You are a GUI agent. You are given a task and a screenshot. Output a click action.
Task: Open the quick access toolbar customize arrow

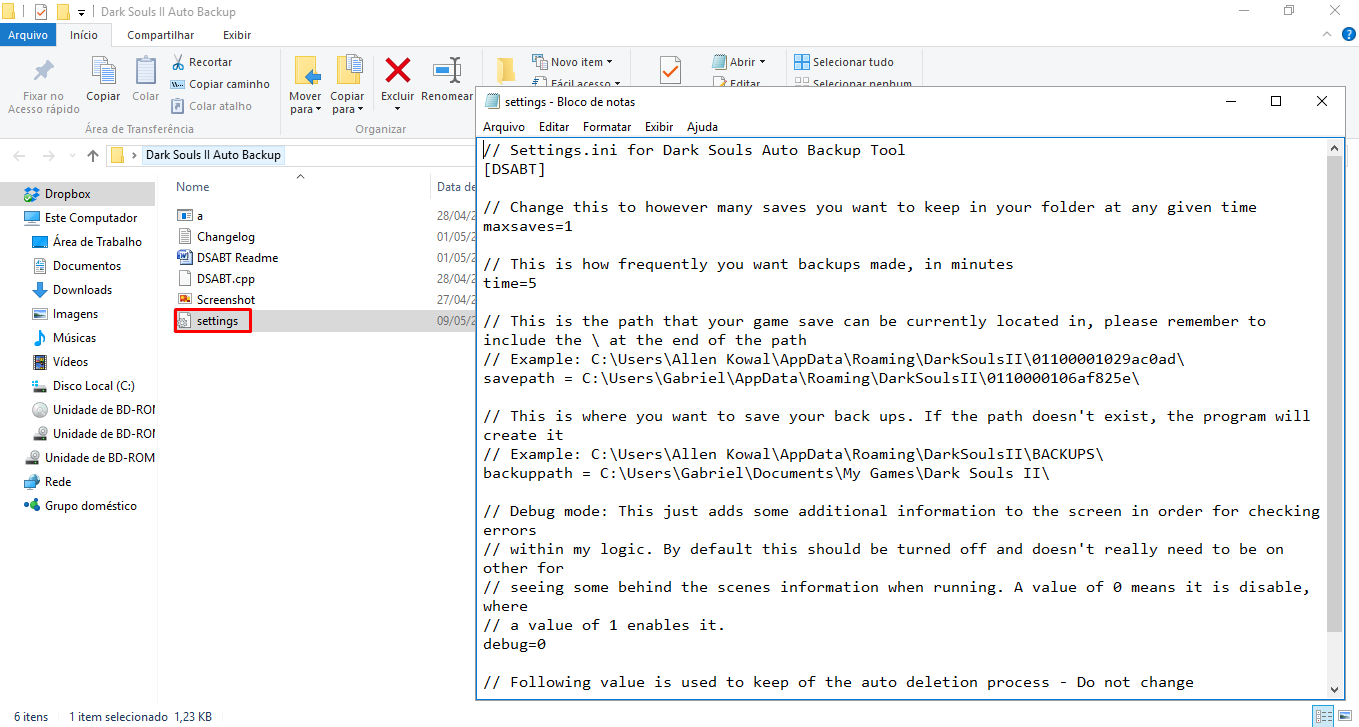click(81, 13)
